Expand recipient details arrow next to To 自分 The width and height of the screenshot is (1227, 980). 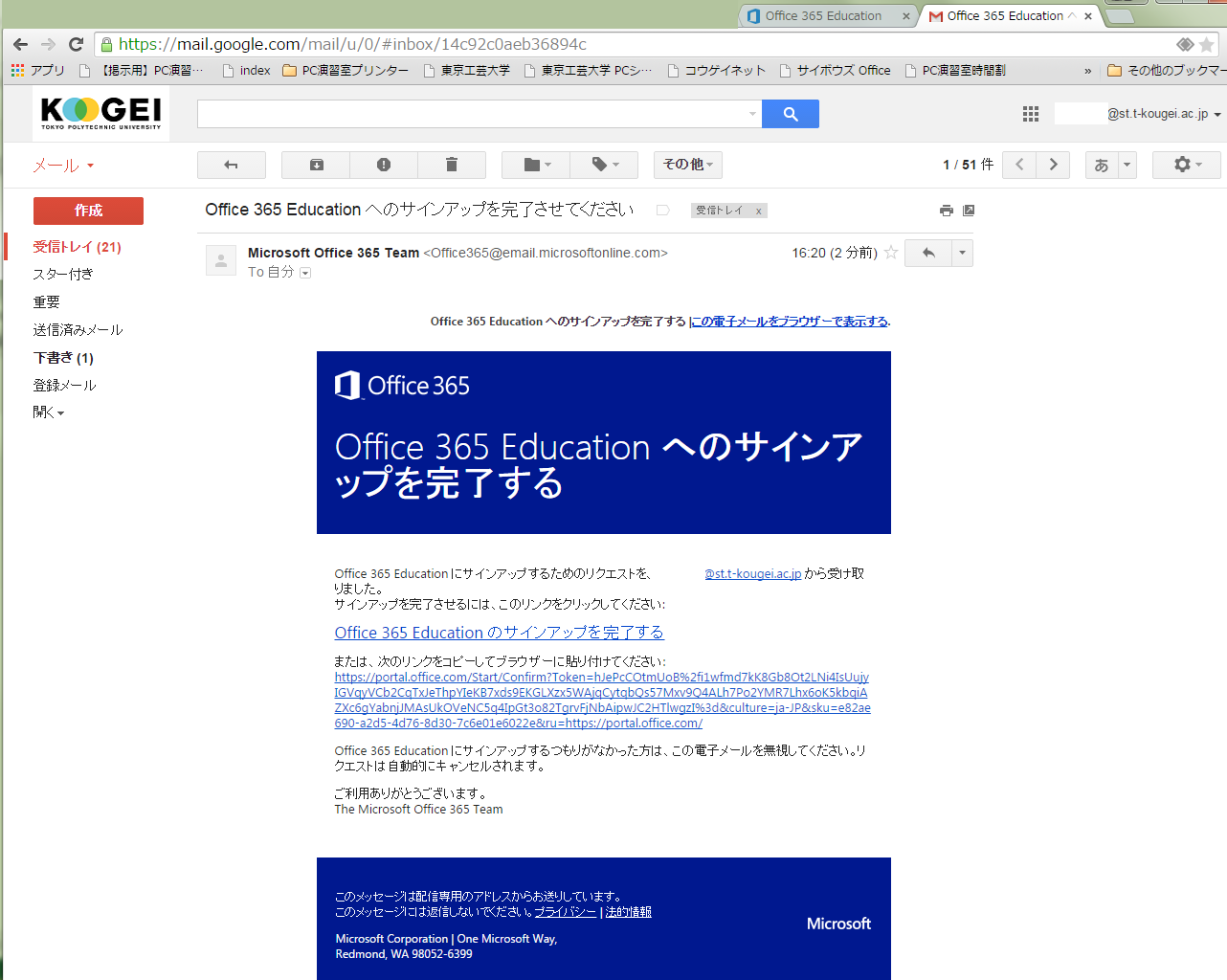[x=305, y=273]
